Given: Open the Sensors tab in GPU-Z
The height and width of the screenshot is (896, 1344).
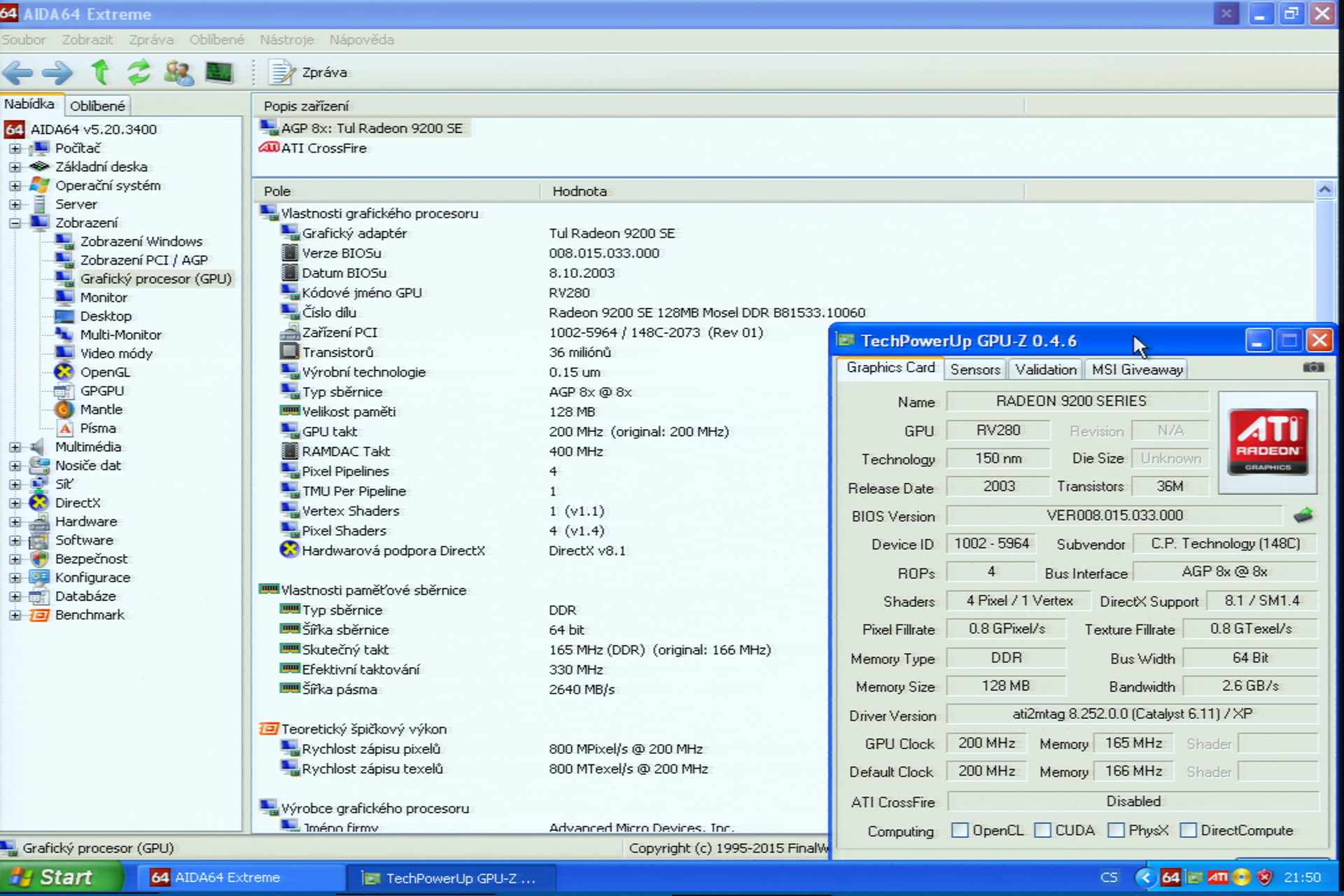Looking at the screenshot, I should [975, 370].
